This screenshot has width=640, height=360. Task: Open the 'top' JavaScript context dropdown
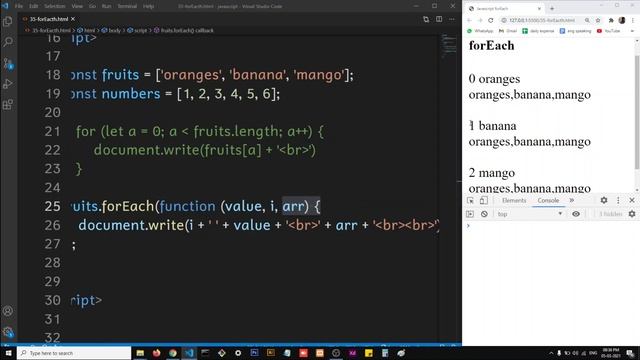point(530,214)
